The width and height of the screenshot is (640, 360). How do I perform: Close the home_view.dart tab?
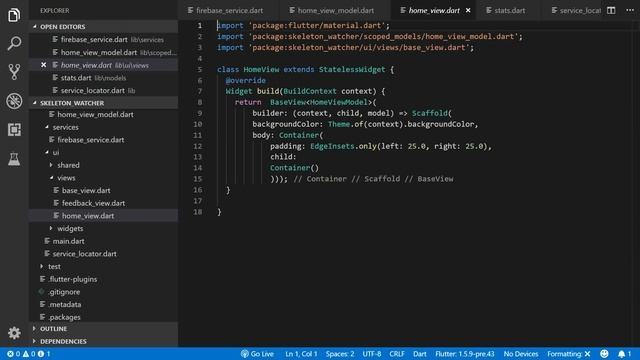468,11
